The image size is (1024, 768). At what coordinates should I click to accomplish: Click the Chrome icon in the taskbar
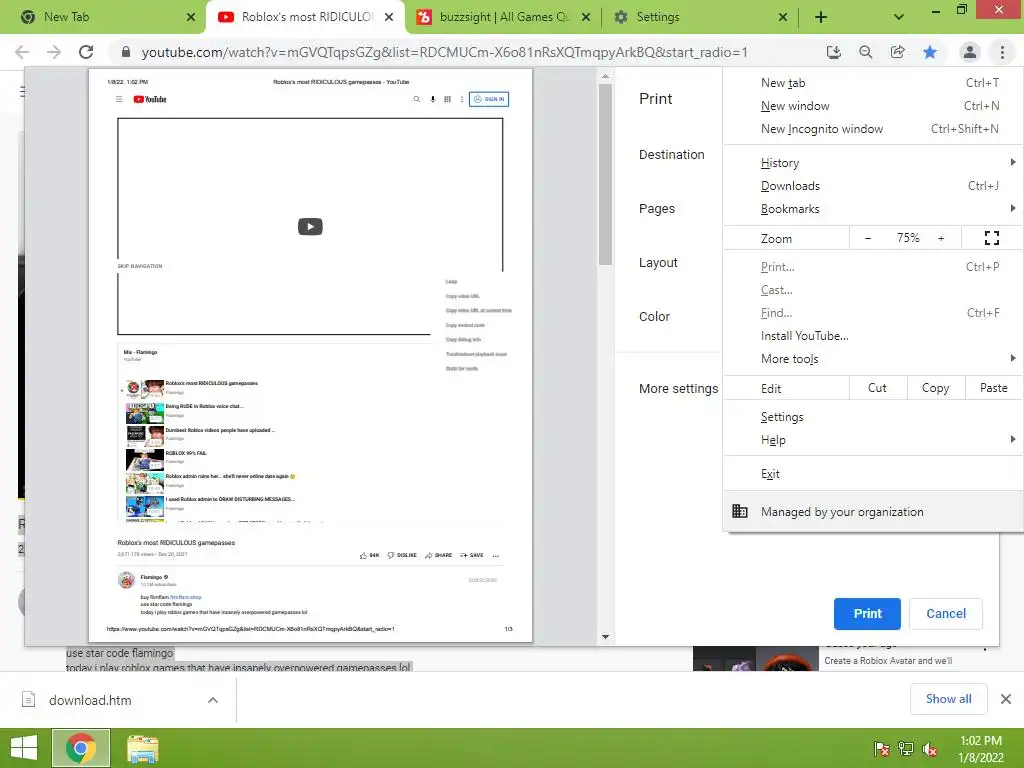(81, 748)
